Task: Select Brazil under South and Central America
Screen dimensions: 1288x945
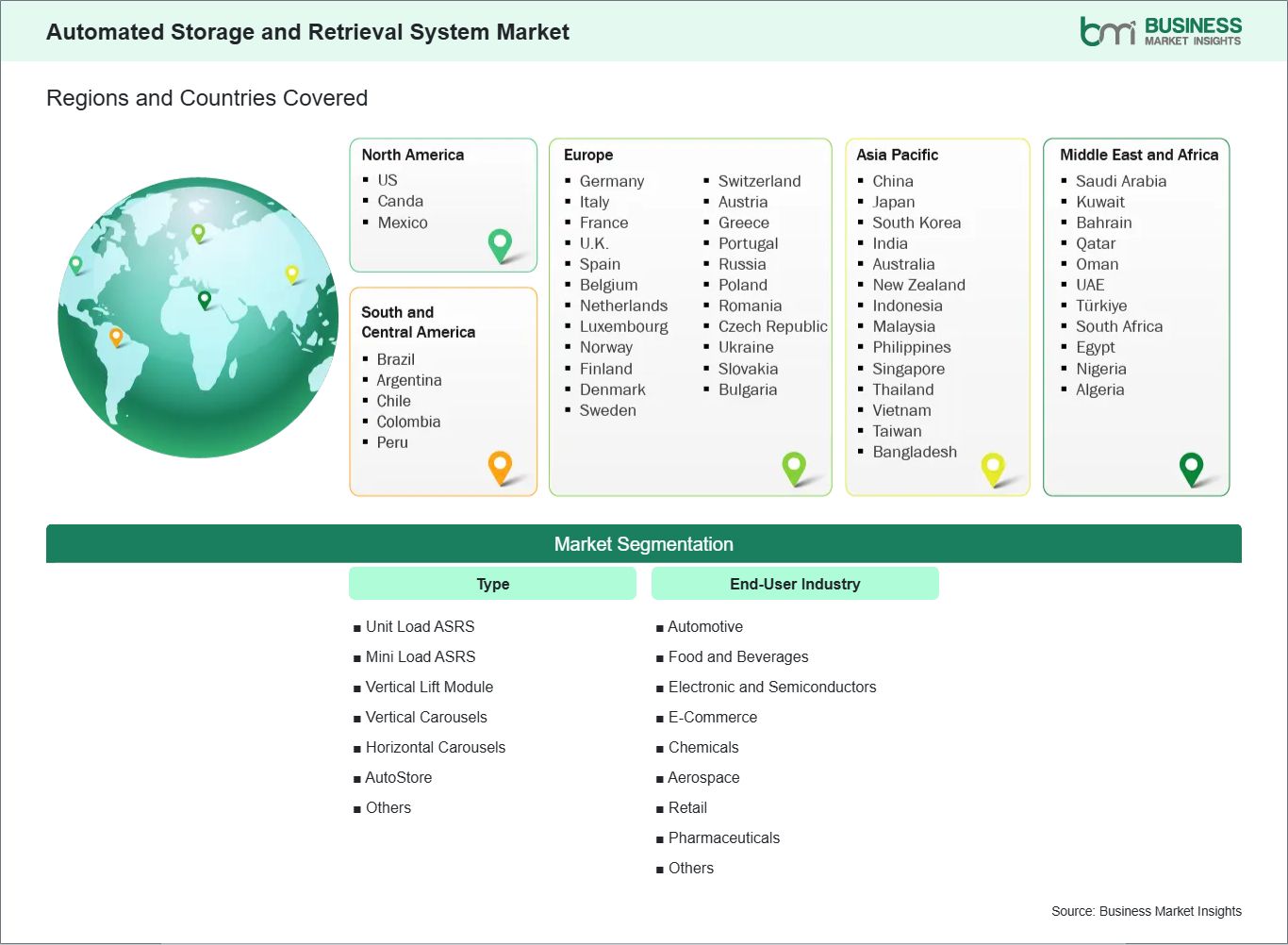Action: click(x=395, y=358)
